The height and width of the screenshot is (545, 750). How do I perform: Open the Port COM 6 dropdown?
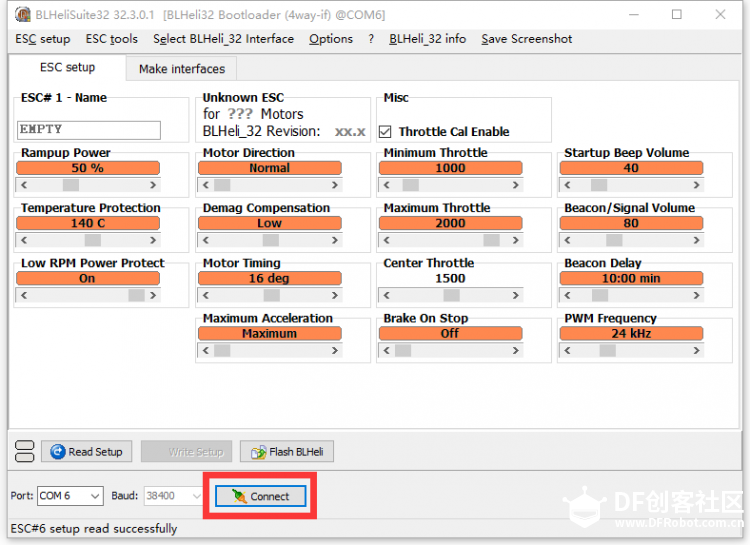[96, 496]
